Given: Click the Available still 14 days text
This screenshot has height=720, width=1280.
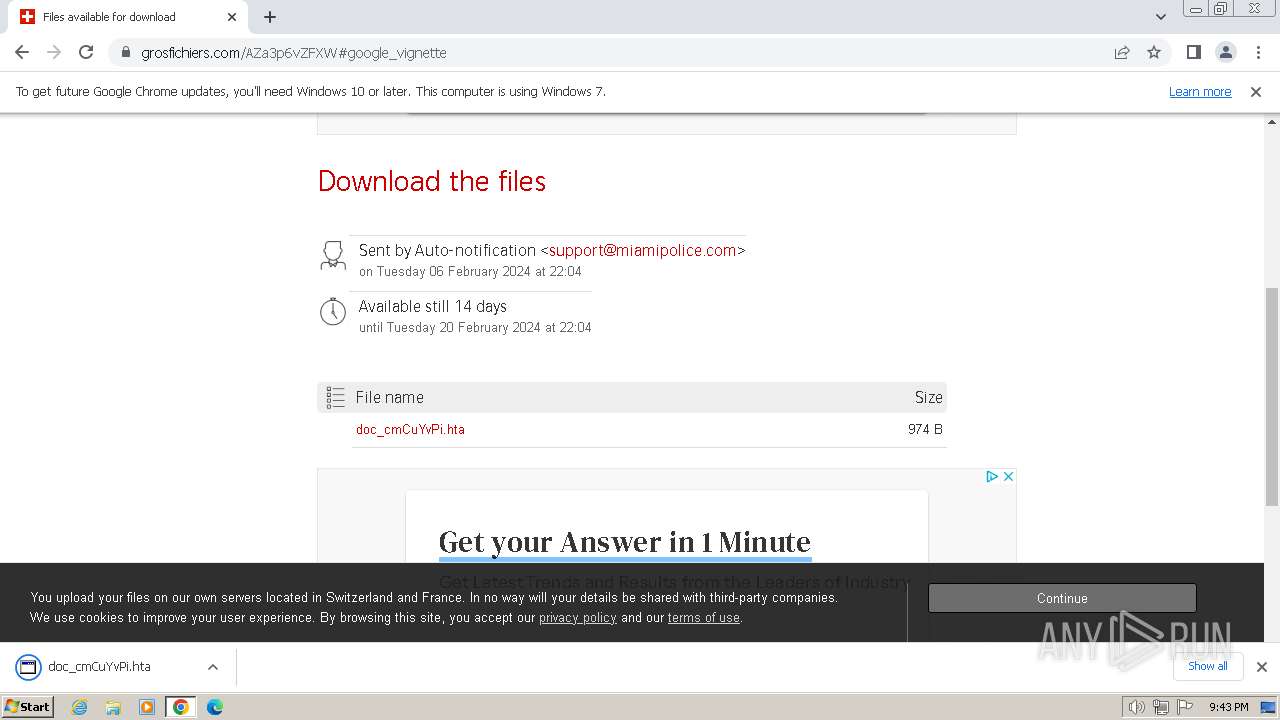Looking at the screenshot, I should pyautogui.click(x=433, y=306).
